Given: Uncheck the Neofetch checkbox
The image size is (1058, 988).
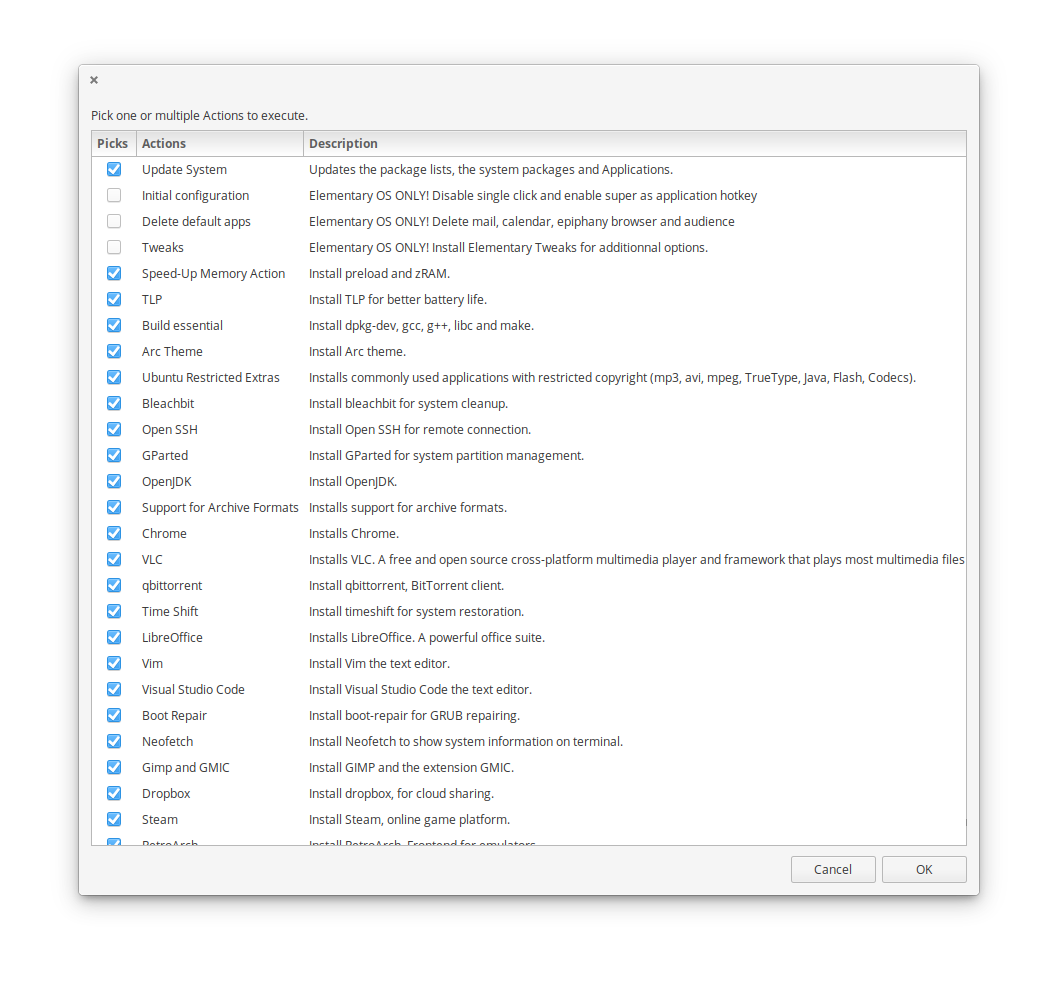Looking at the screenshot, I should (114, 741).
